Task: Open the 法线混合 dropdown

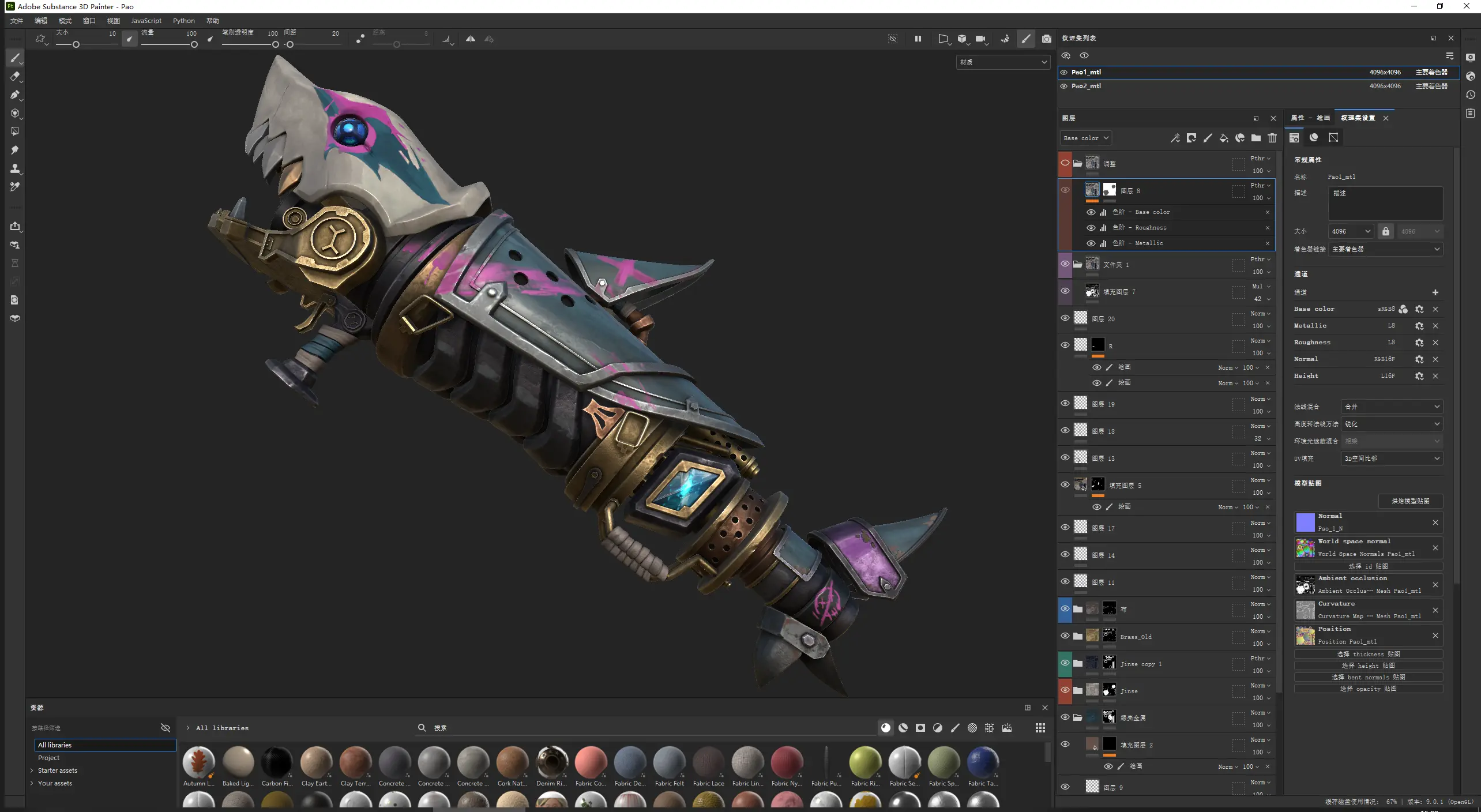Action: point(1392,407)
